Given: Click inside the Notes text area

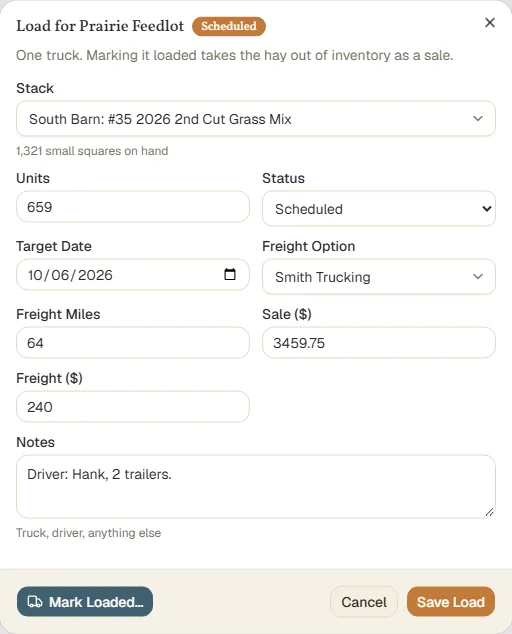Looking at the screenshot, I should click(256, 486).
